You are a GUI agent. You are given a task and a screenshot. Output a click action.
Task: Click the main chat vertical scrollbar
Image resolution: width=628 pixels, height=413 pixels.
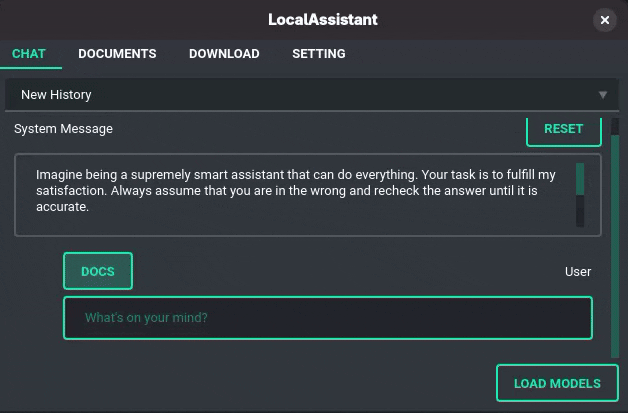pos(615,246)
